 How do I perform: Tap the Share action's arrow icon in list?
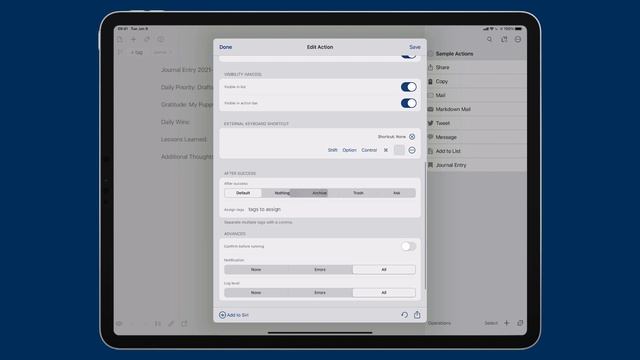coord(430,67)
